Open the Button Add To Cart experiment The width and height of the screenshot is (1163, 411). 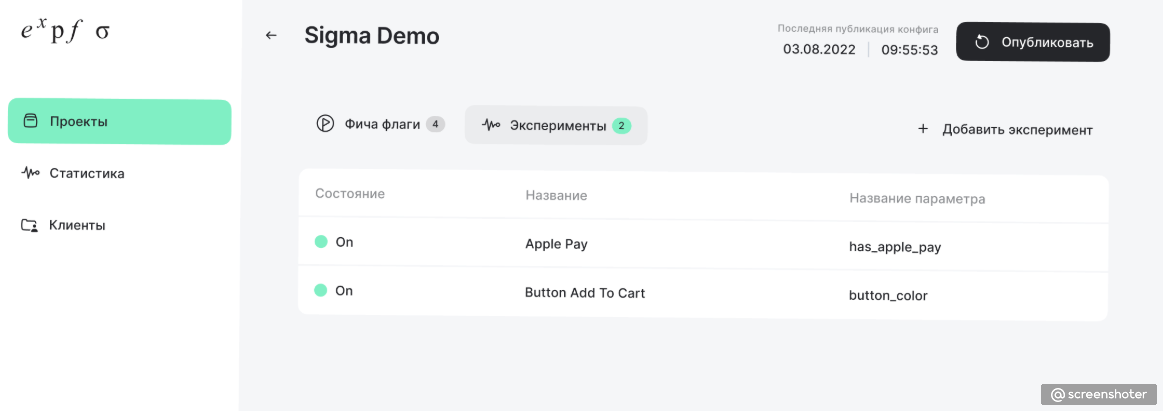[585, 293]
